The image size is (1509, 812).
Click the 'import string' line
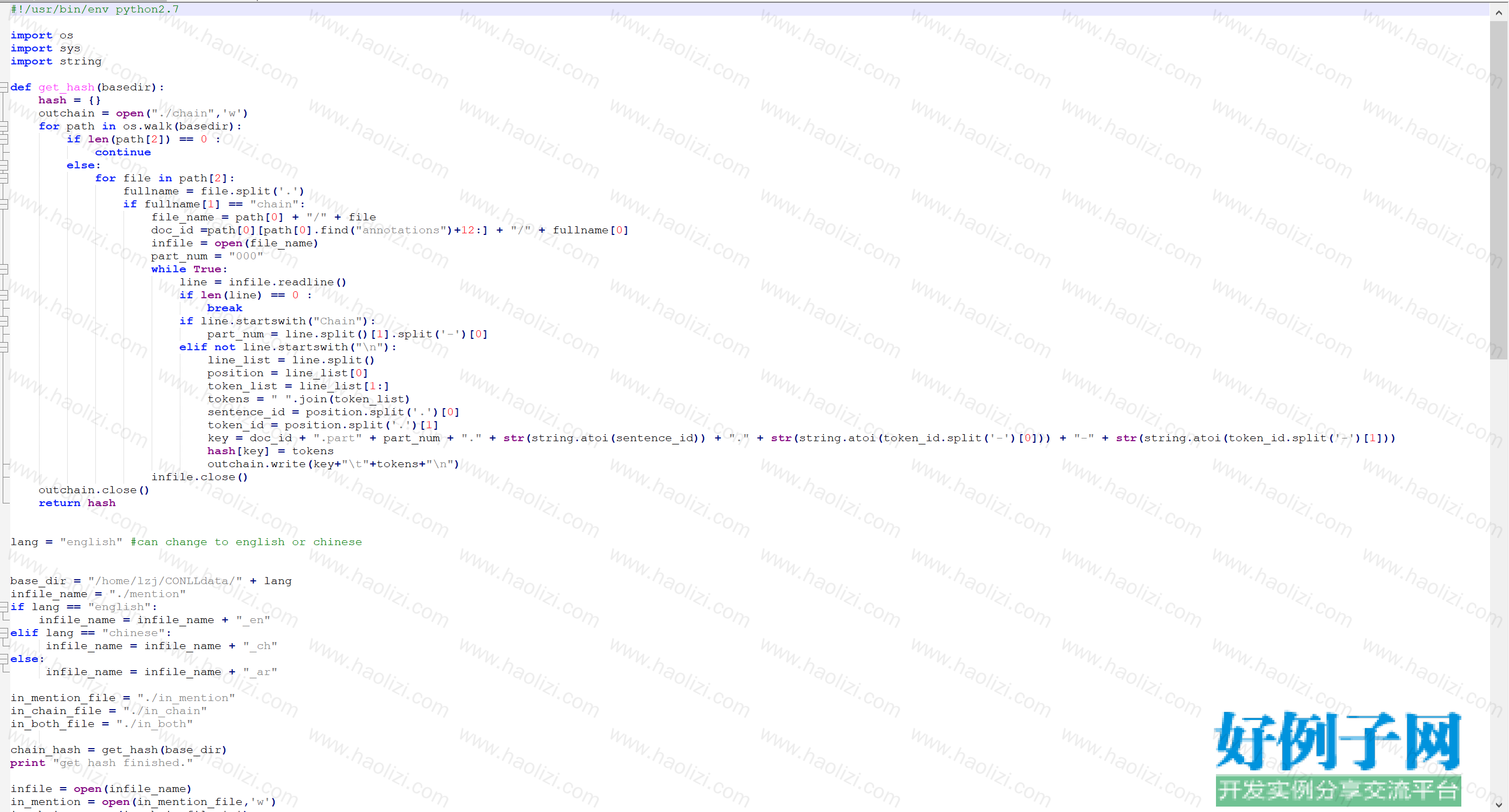[56, 62]
